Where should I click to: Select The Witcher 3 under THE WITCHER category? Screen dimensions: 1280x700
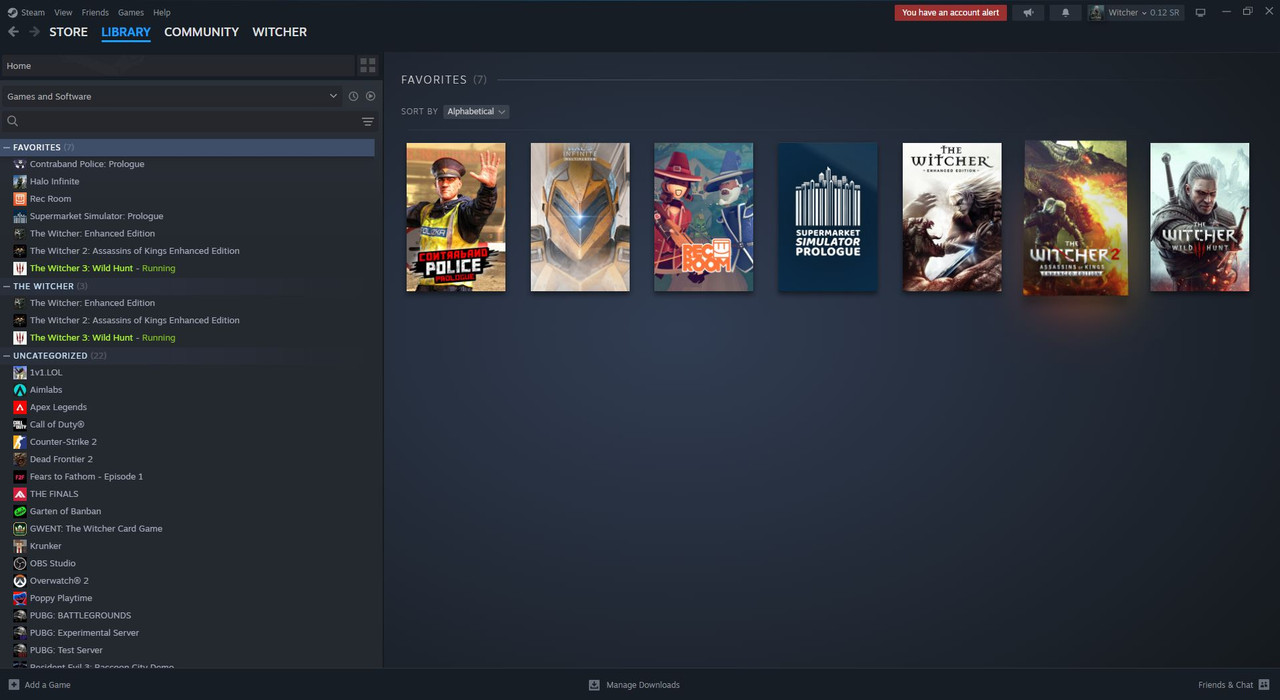(x=102, y=338)
